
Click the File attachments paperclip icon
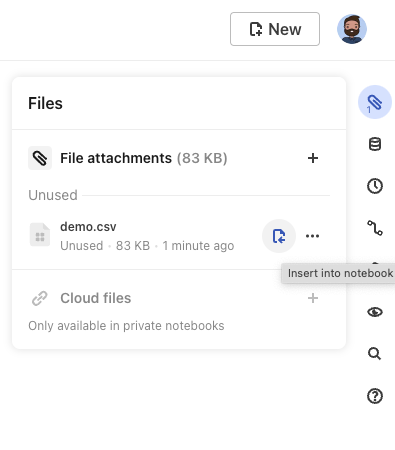coord(40,158)
